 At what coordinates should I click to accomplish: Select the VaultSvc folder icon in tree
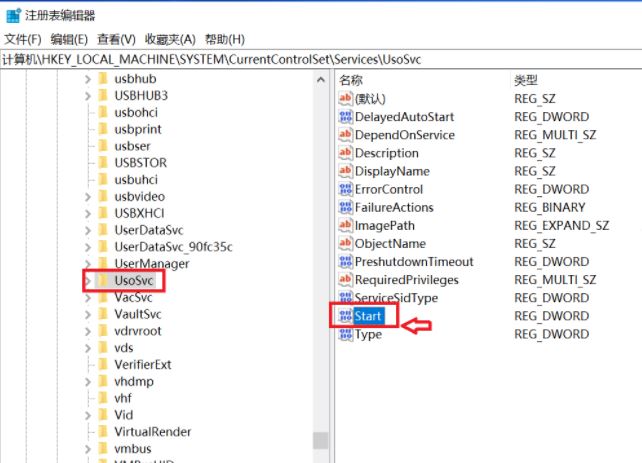pyautogui.click(x=103, y=314)
